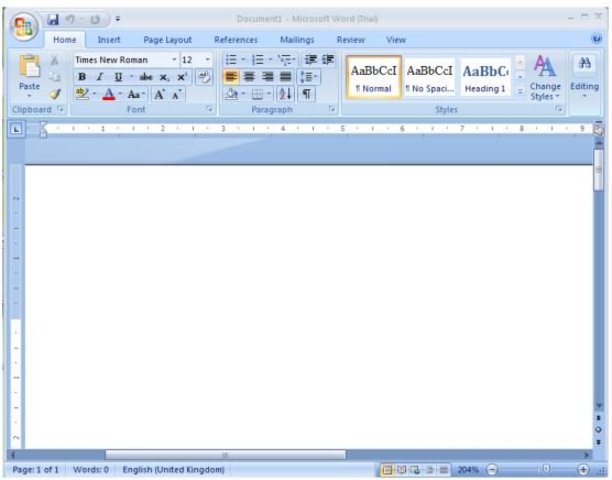
Task: Select the tab stop type selector
Action: 16,129
